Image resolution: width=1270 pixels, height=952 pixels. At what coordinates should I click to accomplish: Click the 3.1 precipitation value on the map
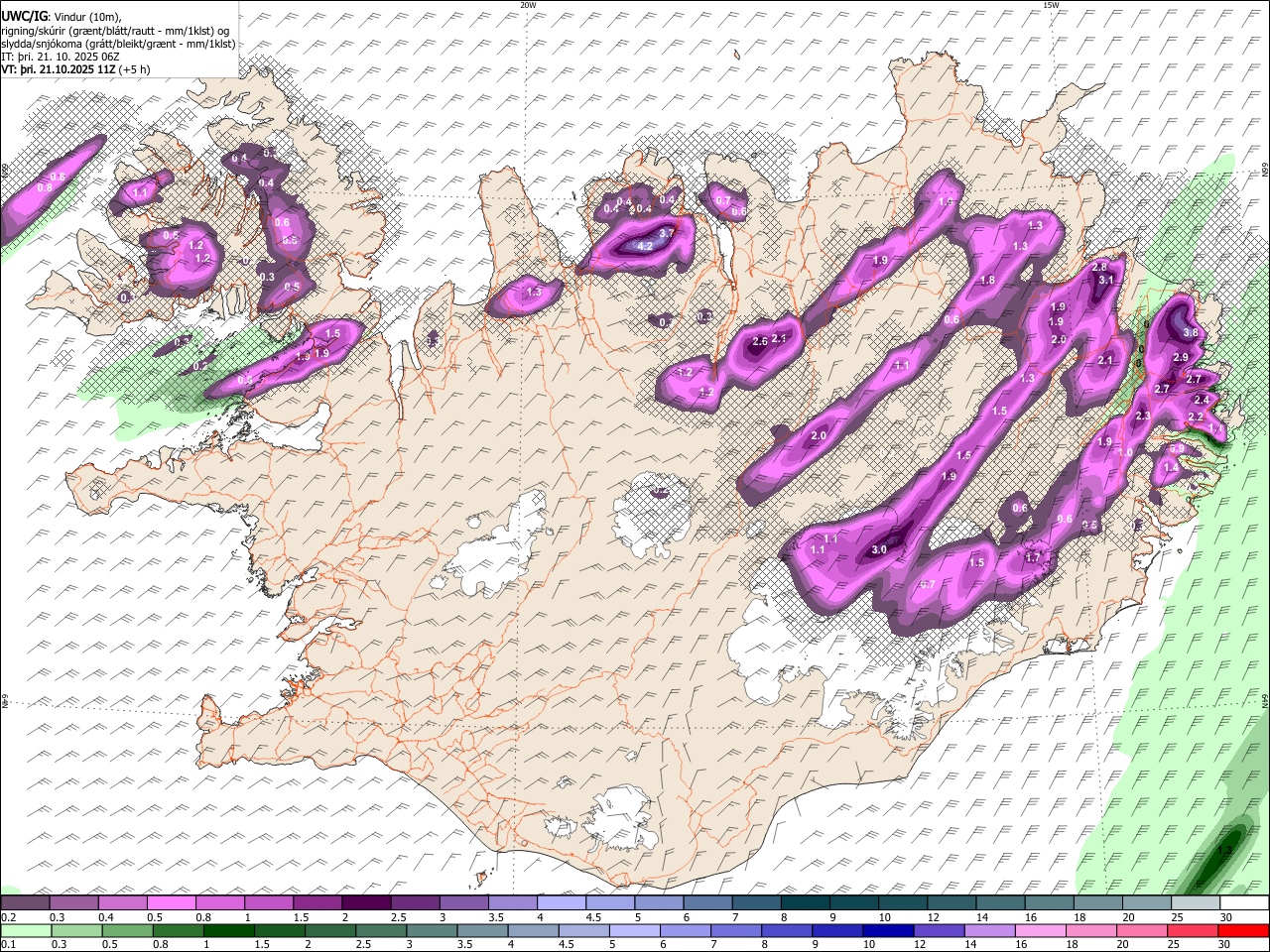click(x=1107, y=281)
